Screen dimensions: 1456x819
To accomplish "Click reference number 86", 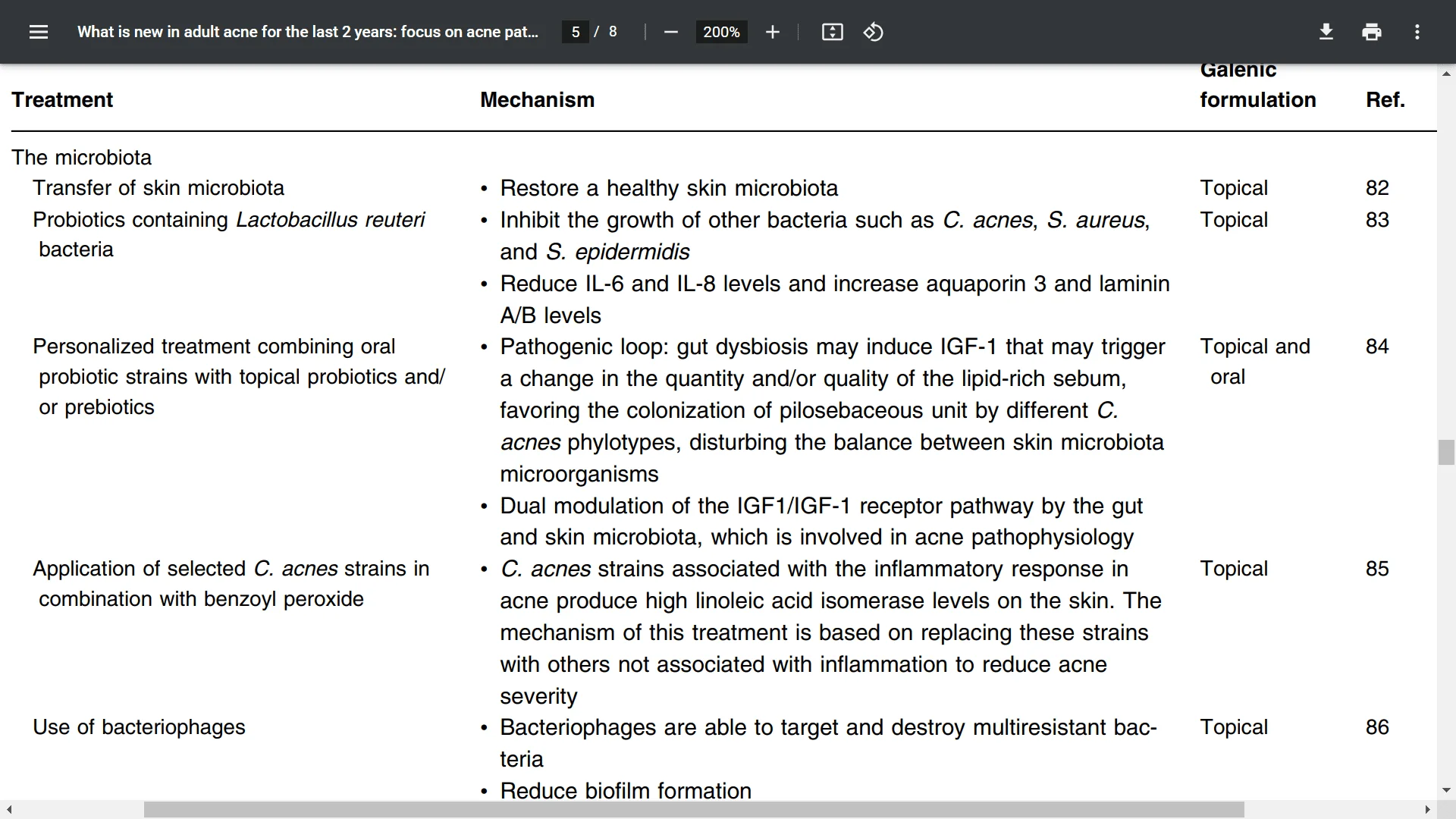I will [x=1377, y=726].
